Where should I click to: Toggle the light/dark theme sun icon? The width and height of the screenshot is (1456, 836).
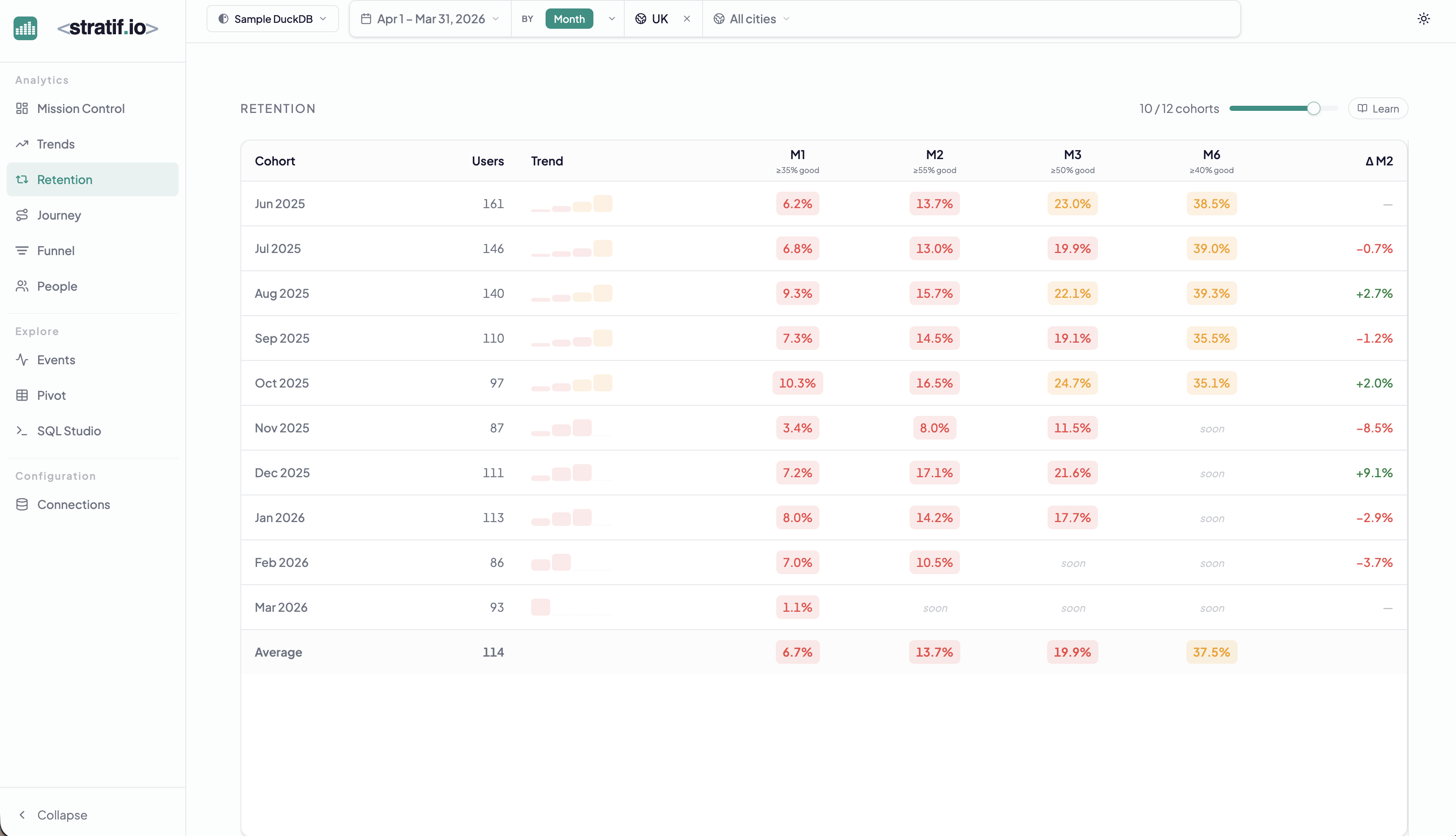pos(1423,19)
